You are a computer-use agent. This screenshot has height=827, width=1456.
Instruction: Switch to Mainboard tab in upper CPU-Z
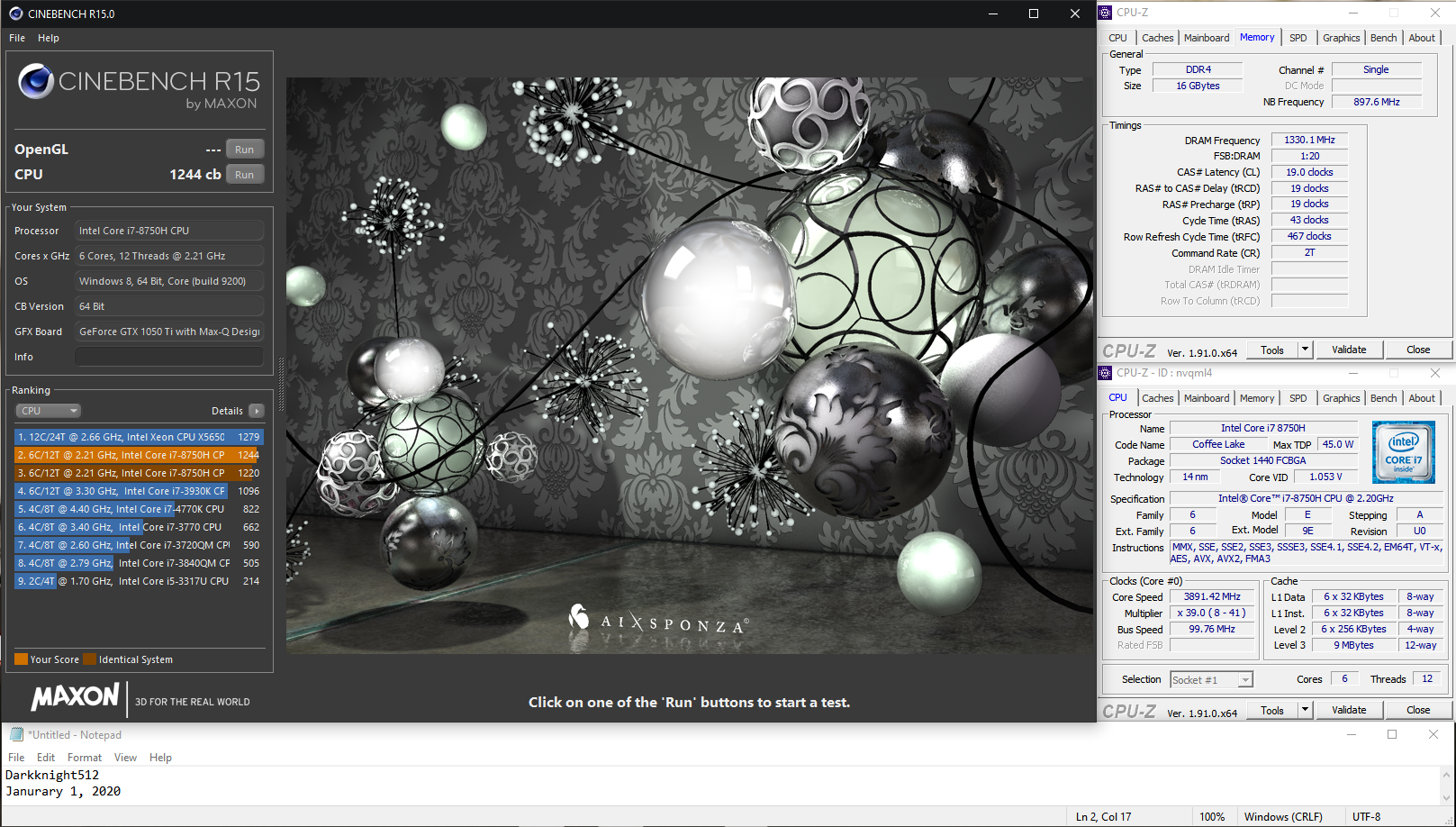[x=1207, y=38]
